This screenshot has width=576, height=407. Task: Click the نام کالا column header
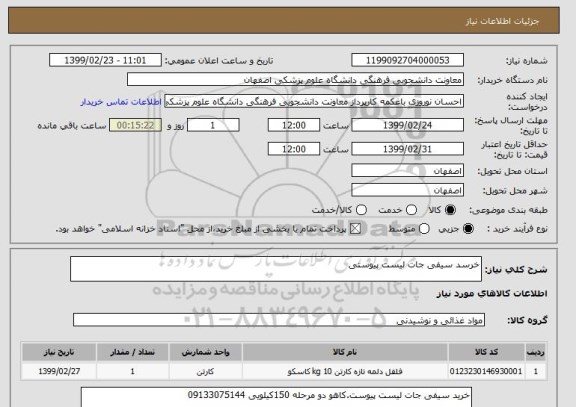pos(345,352)
